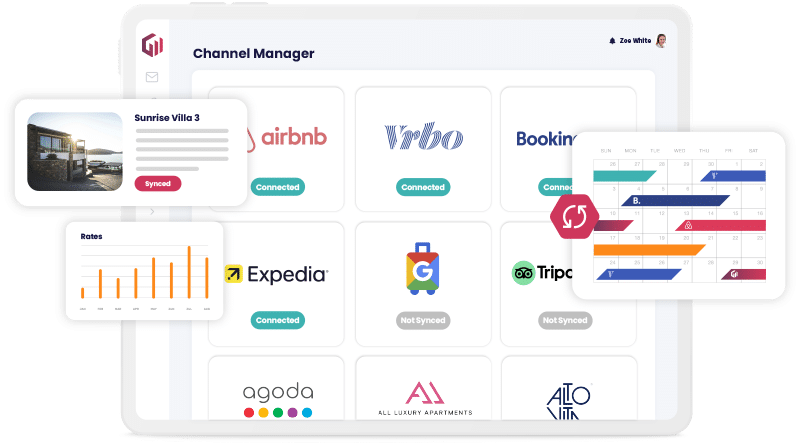Select the Tripadvisor owl logo

point(524,272)
